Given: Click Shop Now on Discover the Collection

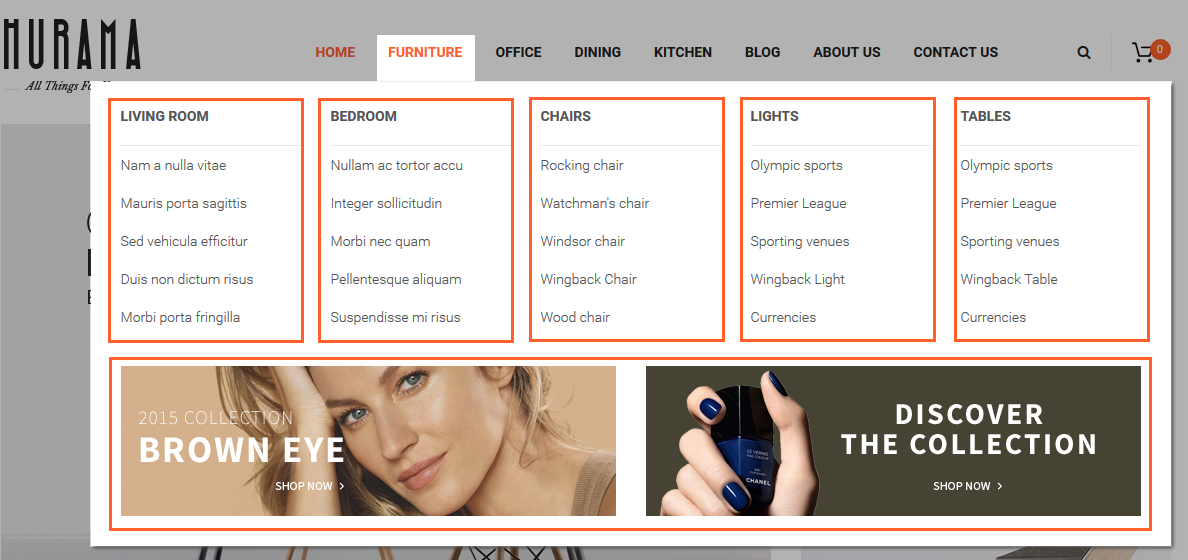Looking at the screenshot, I should point(968,486).
